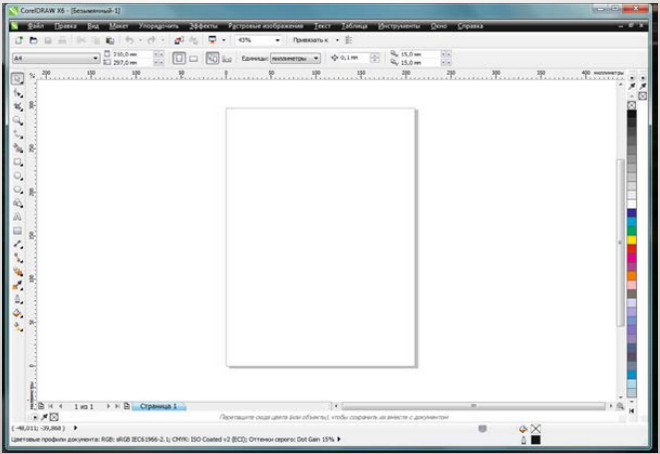660x454 pixels.
Task: Click the Import toolbar icon
Action: pos(178,40)
